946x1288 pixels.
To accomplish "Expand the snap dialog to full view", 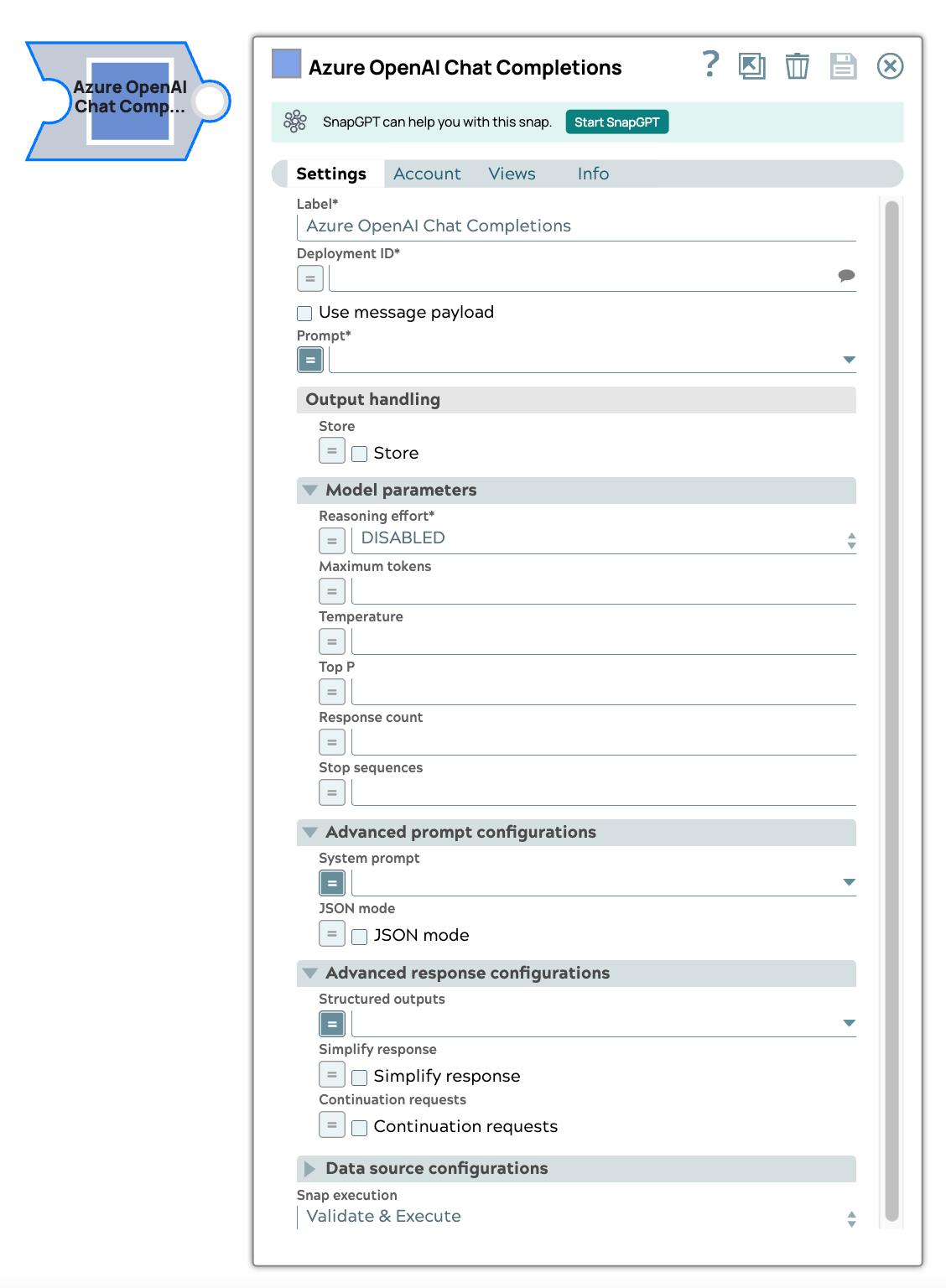I will click(752, 65).
